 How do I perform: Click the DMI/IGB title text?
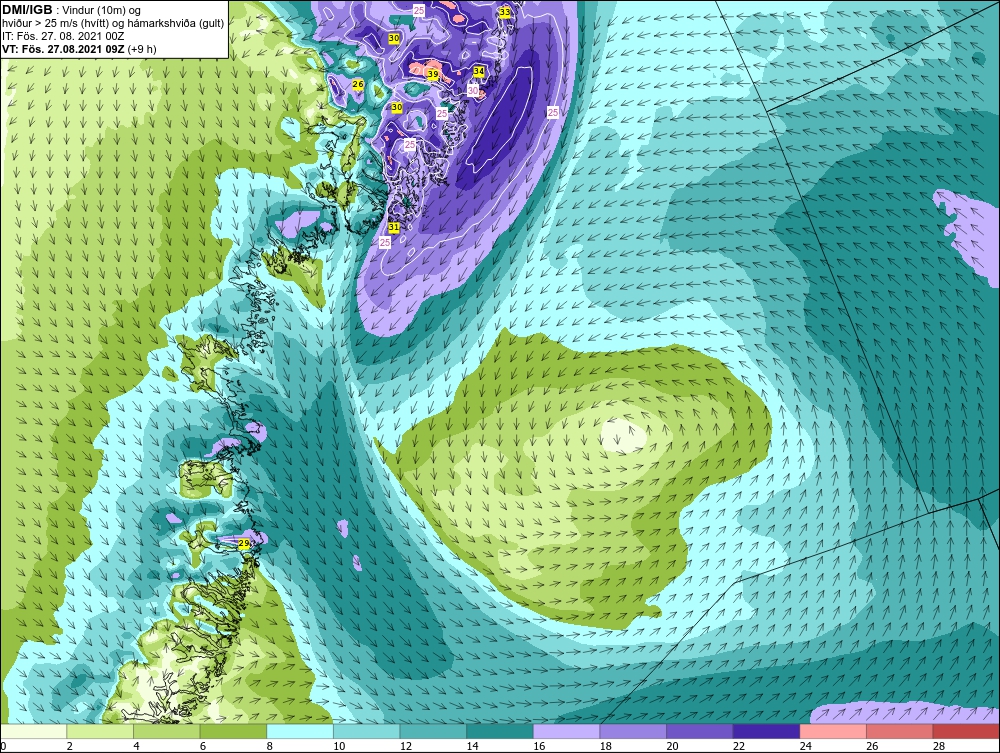pos(27,10)
